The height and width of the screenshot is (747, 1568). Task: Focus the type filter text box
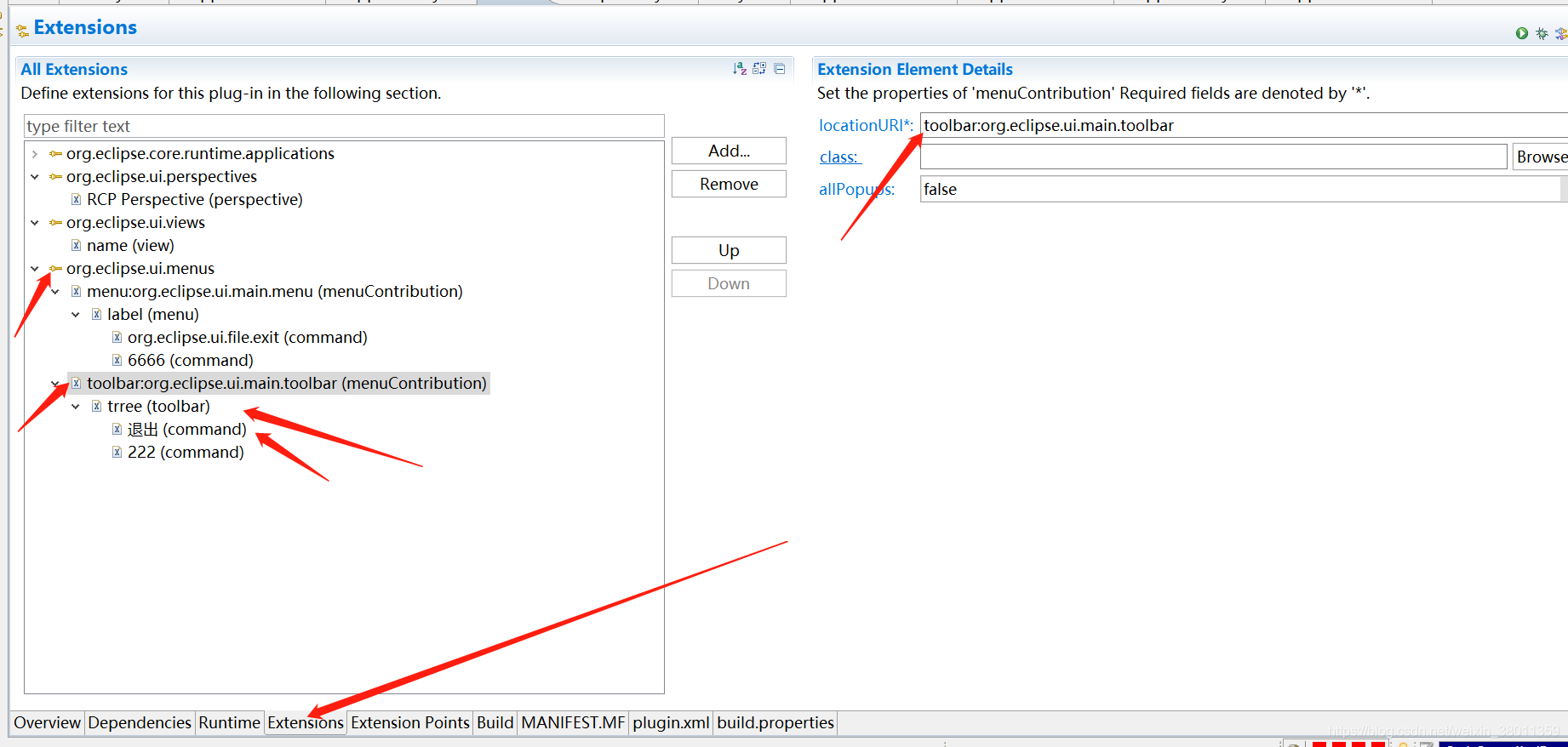pos(344,126)
